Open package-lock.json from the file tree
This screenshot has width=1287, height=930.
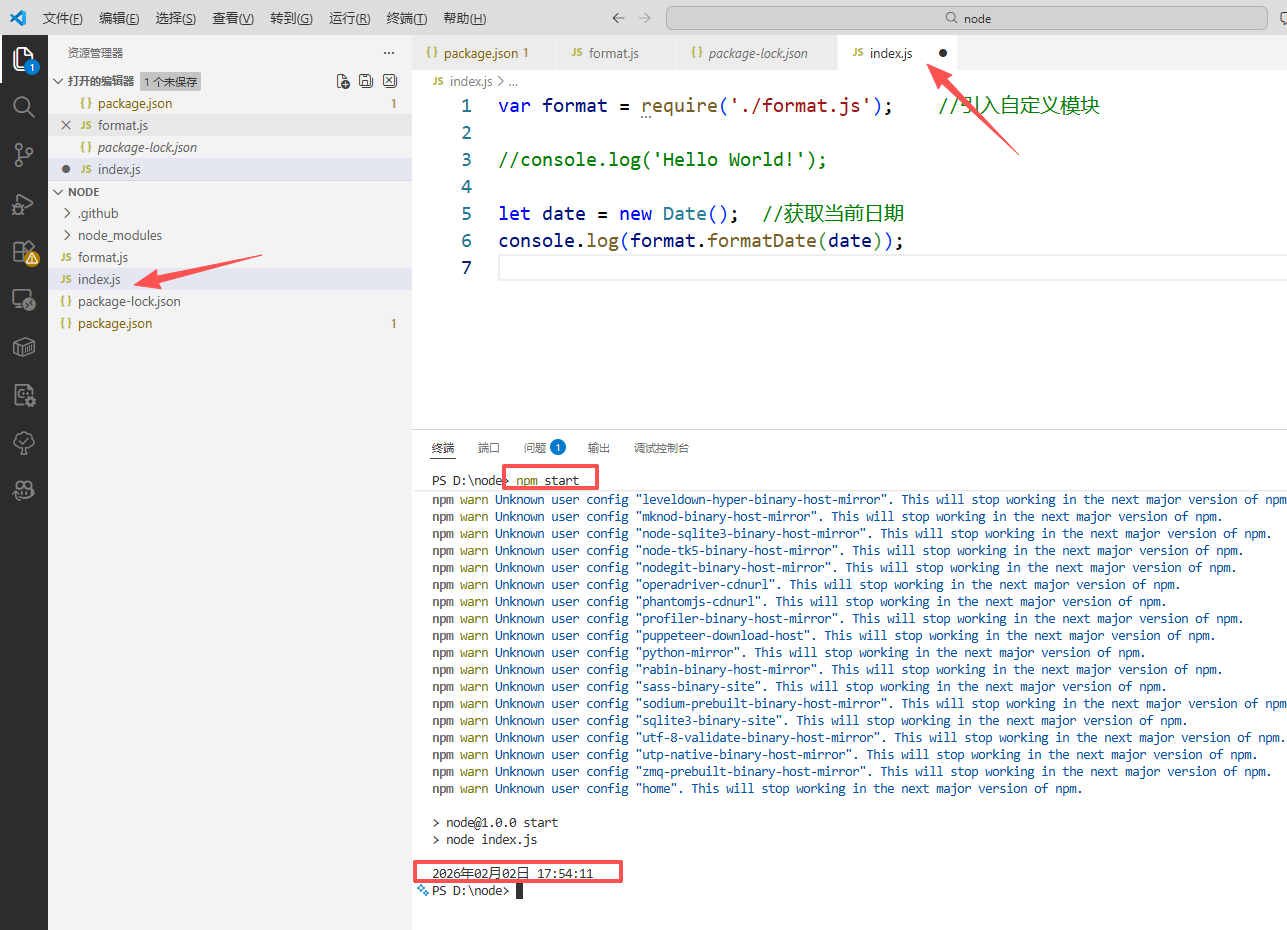click(x=129, y=301)
